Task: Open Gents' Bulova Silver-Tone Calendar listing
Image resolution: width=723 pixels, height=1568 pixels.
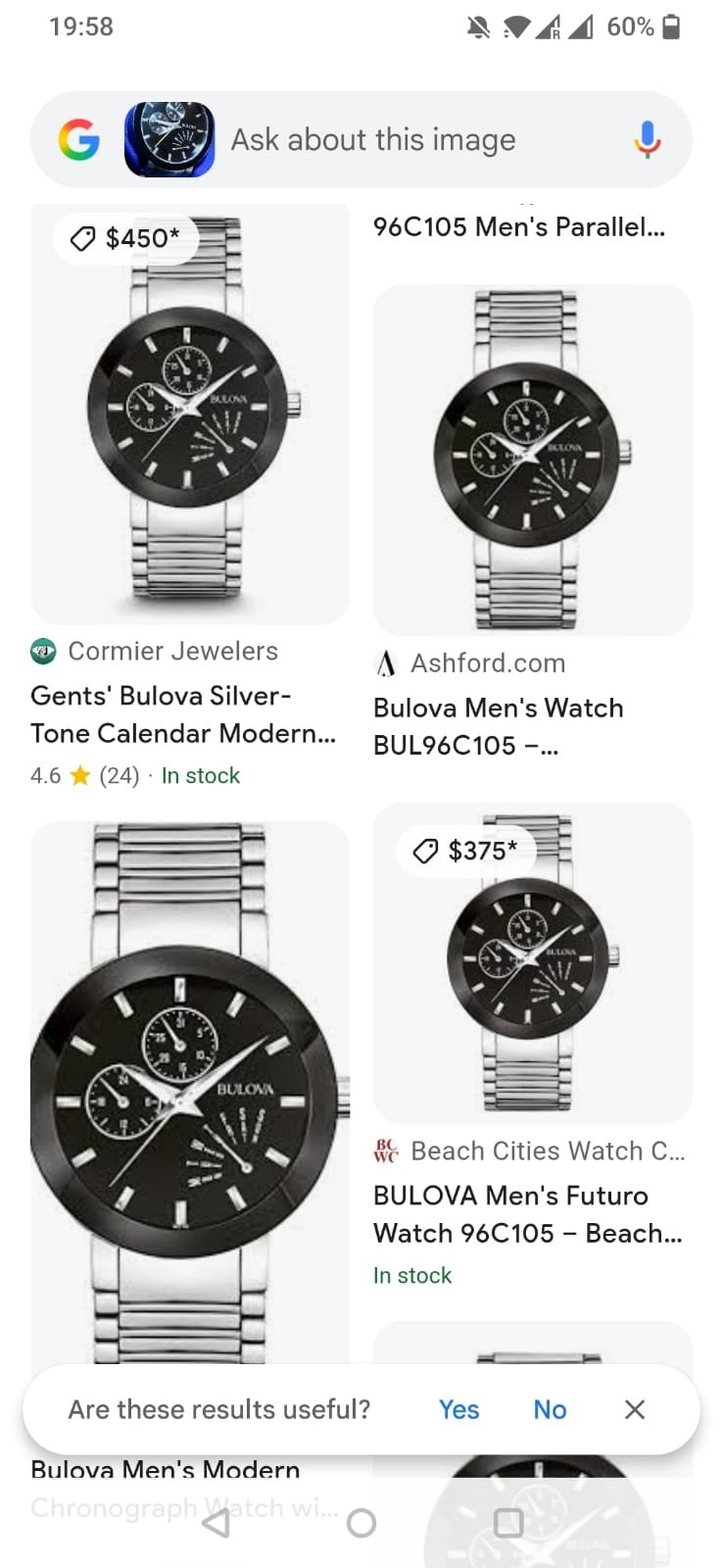Action: click(183, 714)
